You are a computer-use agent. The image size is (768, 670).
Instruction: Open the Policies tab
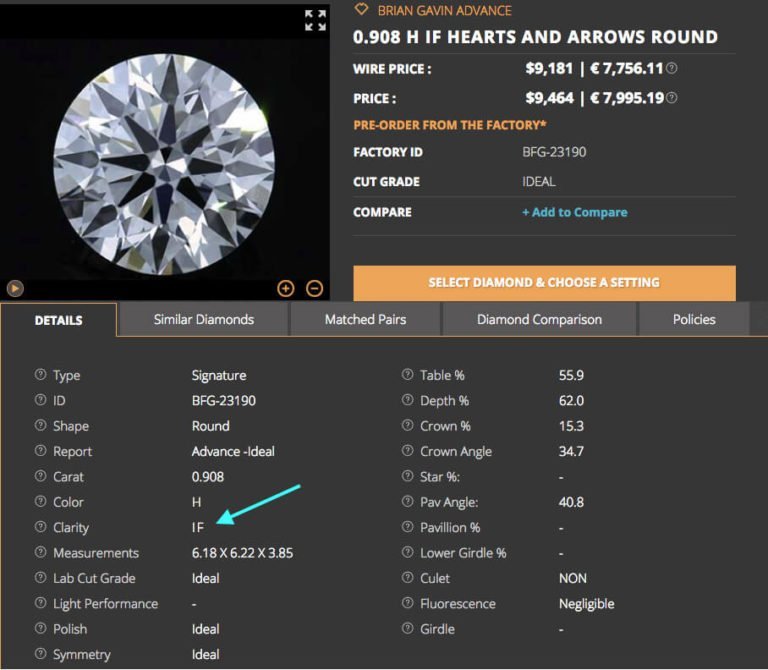tap(694, 319)
